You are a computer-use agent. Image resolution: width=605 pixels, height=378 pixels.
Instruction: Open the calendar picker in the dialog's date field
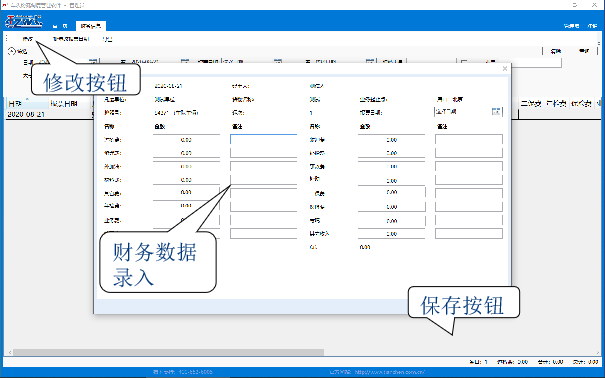(496, 111)
